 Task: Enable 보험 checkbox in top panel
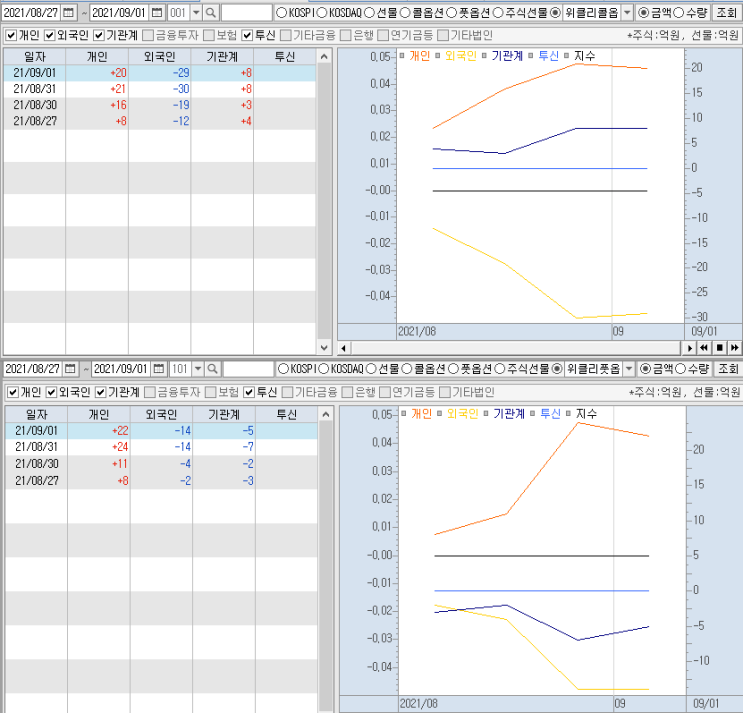[208, 35]
